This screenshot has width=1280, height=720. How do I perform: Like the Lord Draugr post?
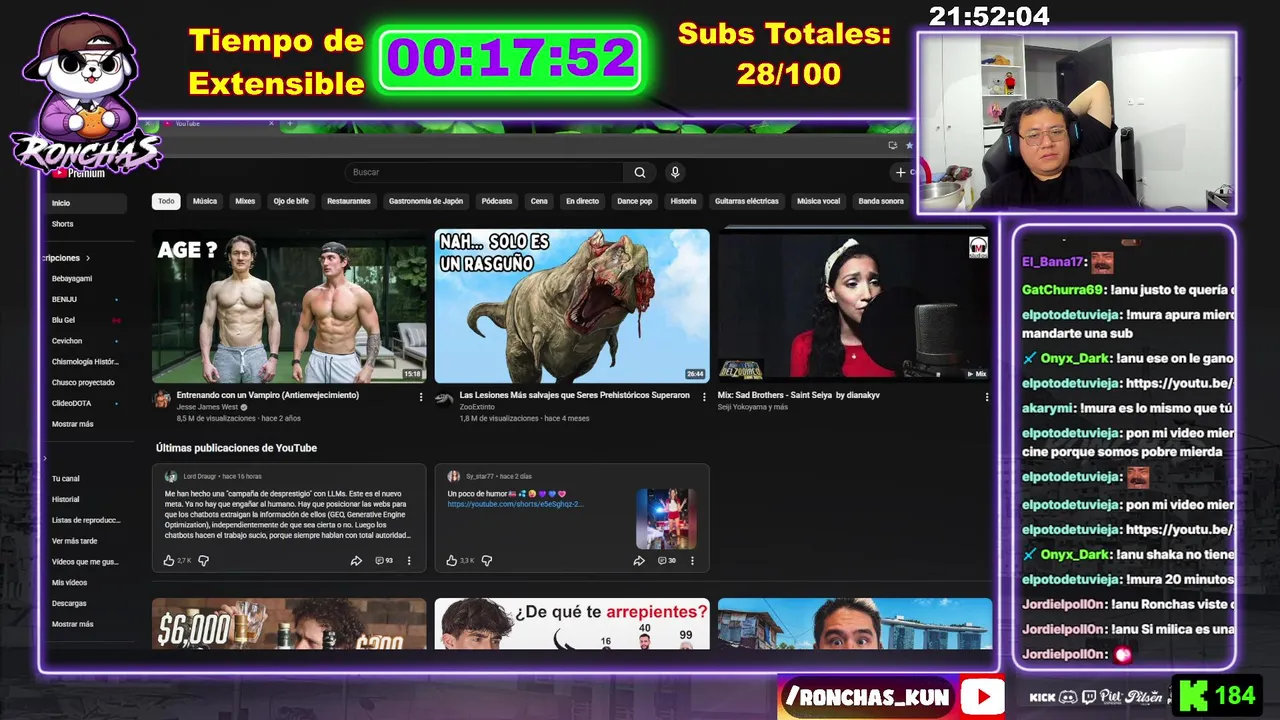(169, 561)
